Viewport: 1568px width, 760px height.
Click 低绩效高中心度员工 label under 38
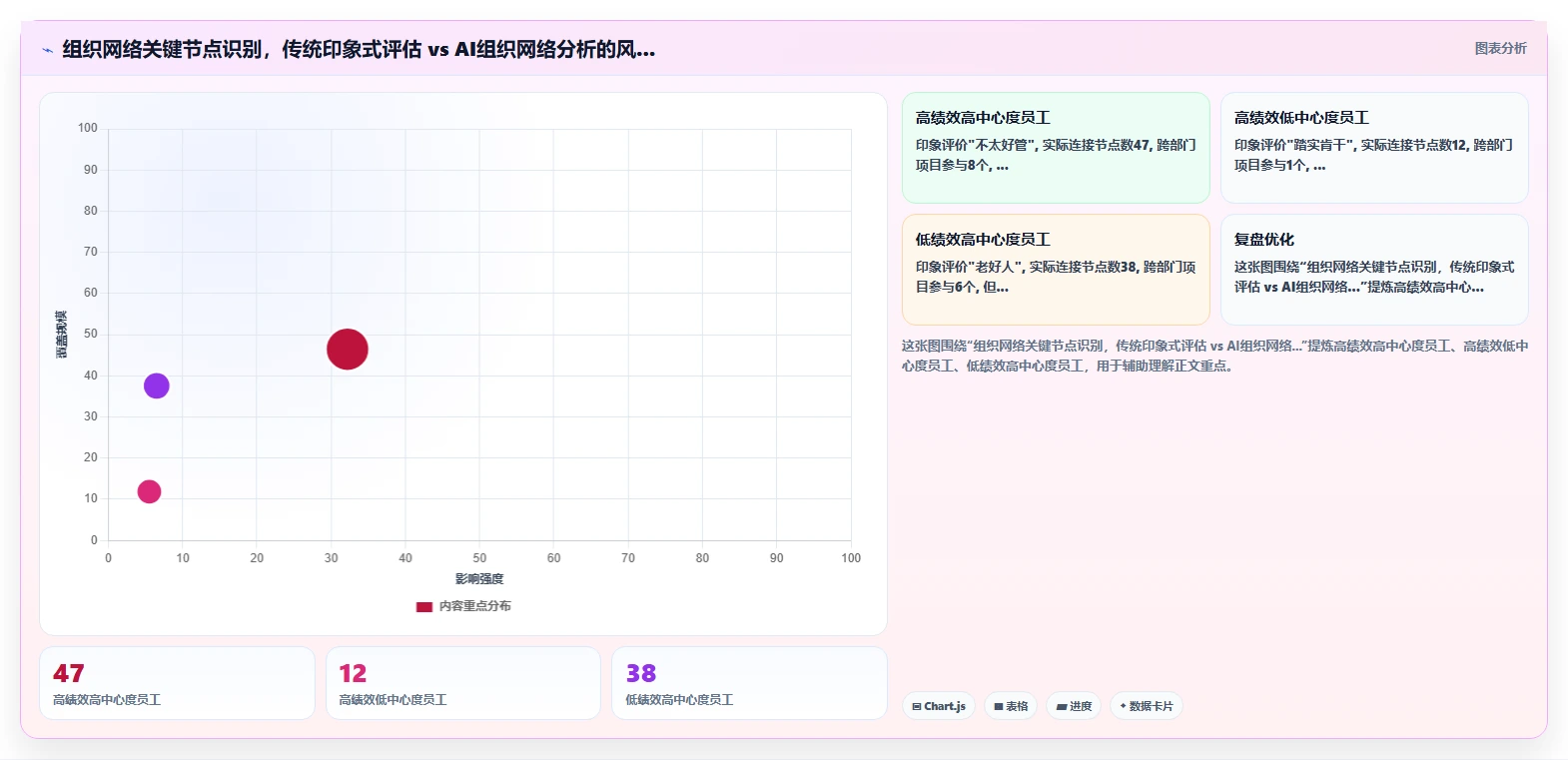(679, 700)
